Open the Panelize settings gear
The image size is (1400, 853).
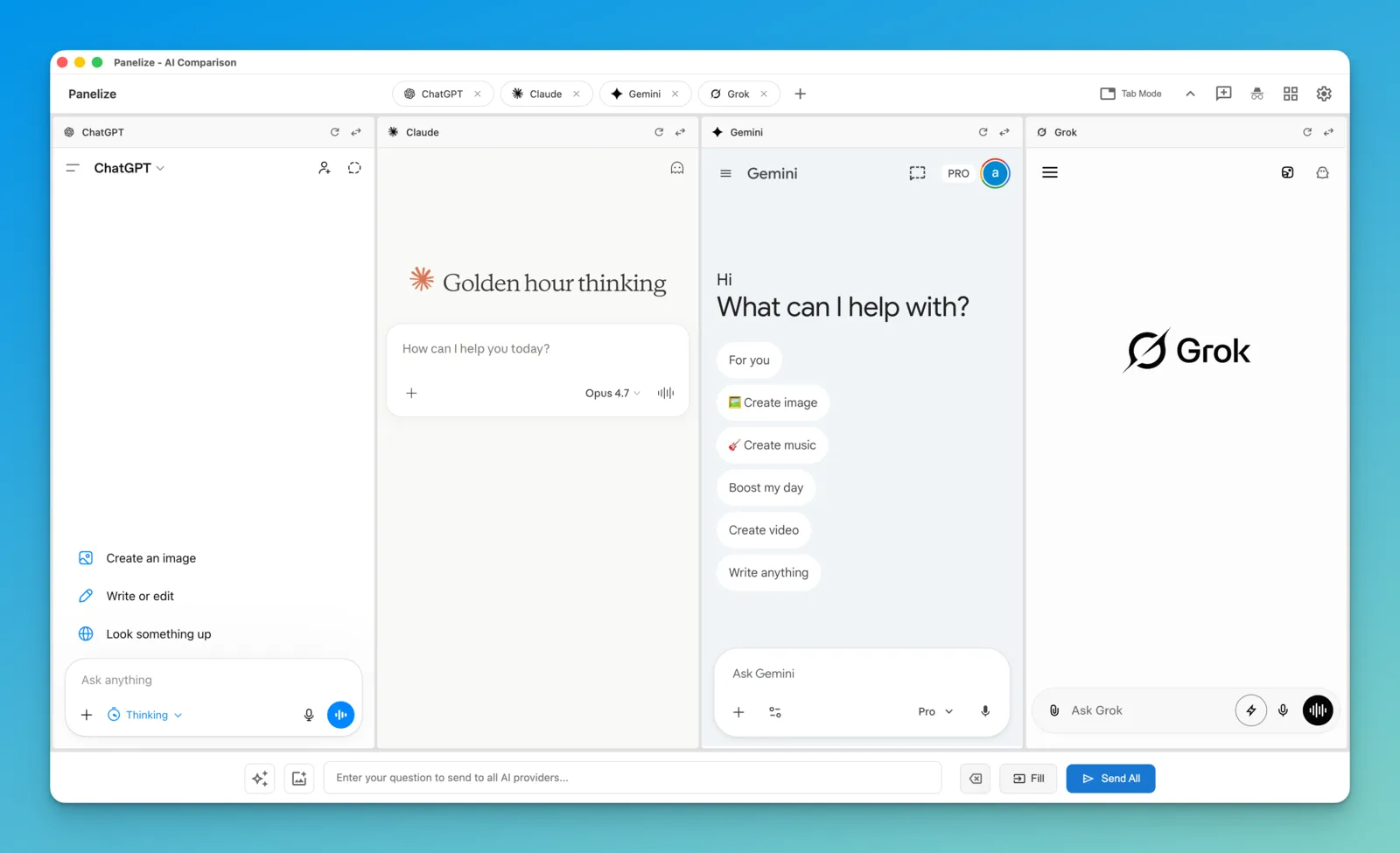(x=1324, y=94)
